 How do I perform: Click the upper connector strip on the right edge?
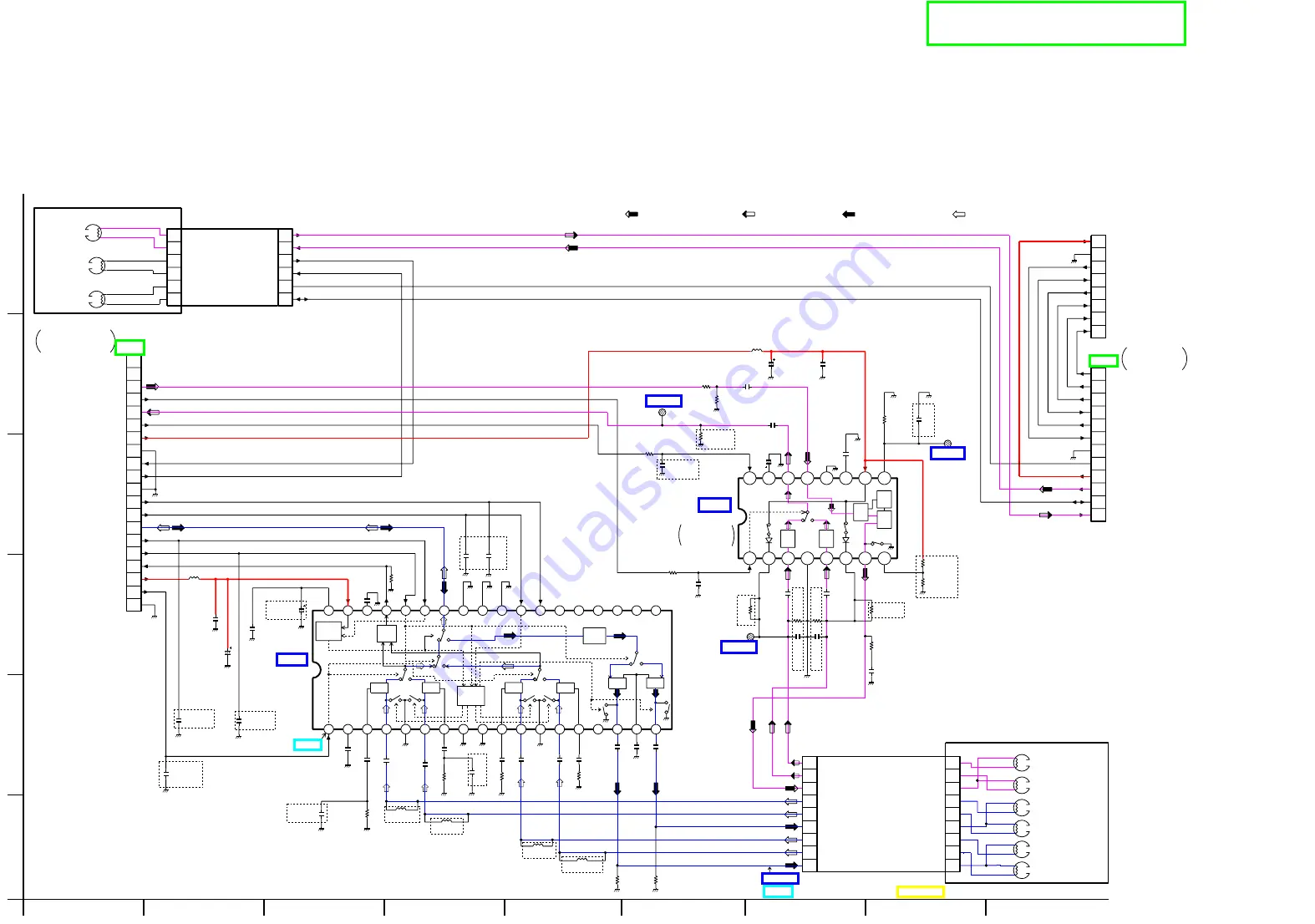point(1098,287)
